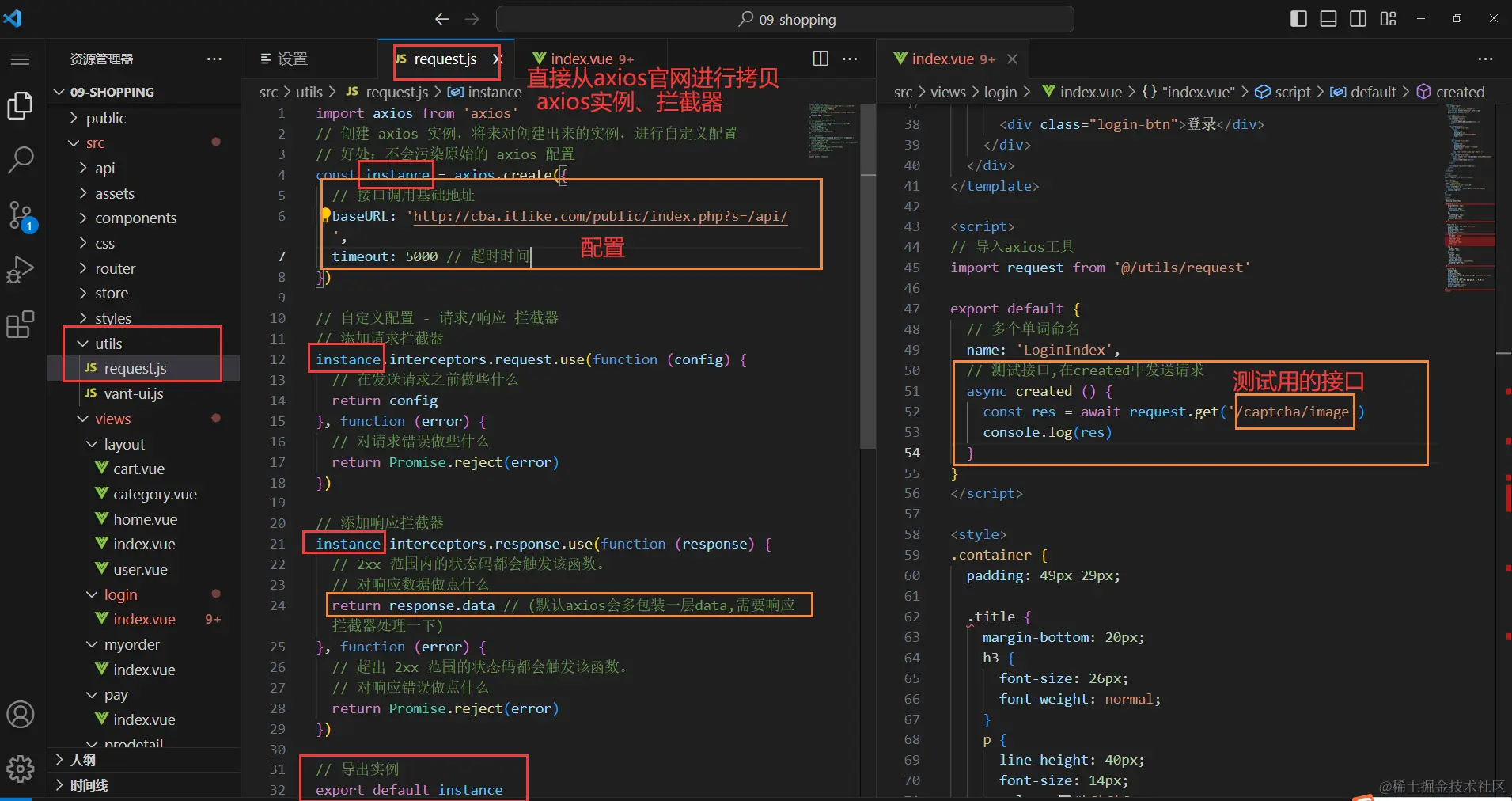1512x801 pixels.
Task: Open the Extensions view
Action: (20, 324)
